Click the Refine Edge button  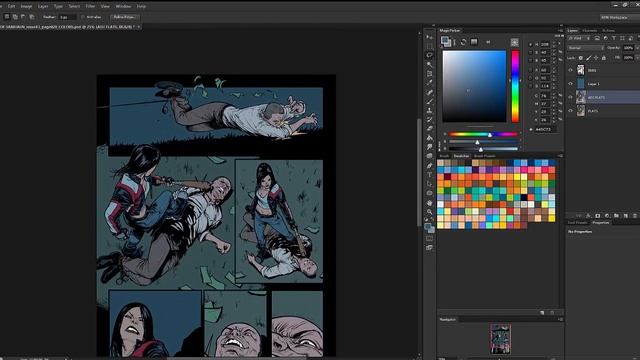tap(124, 17)
